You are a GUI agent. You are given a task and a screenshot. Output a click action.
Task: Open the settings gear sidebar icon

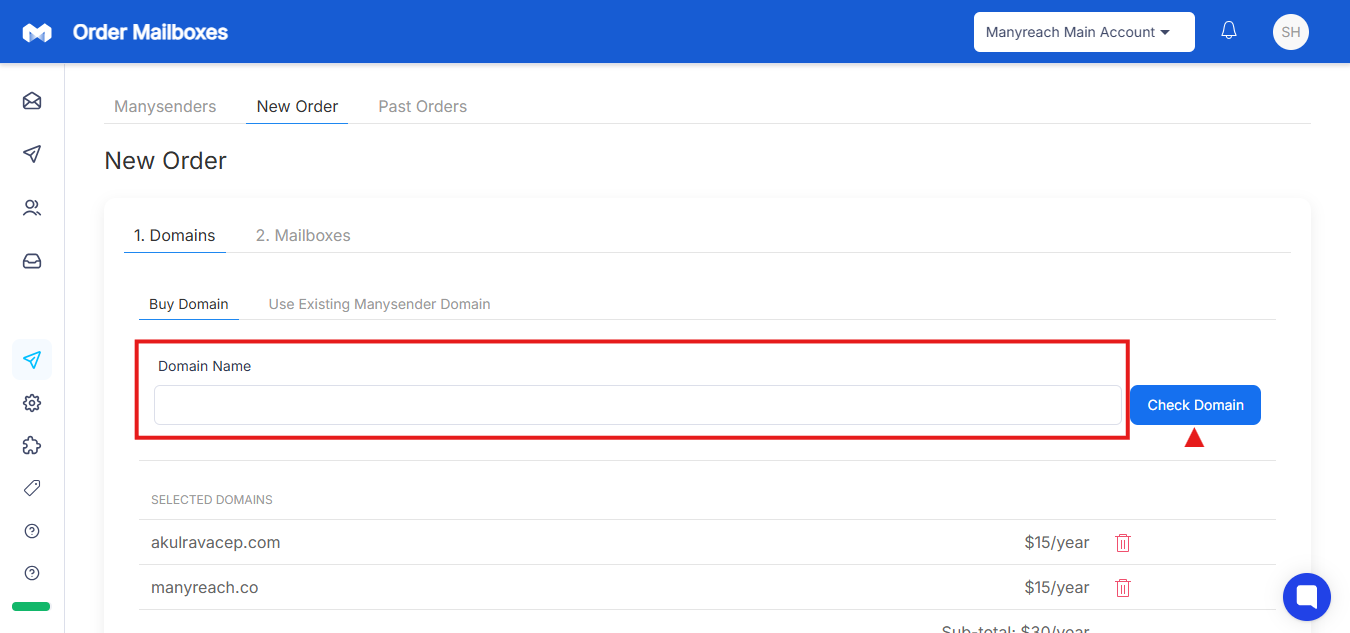pyautogui.click(x=32, y=403)
